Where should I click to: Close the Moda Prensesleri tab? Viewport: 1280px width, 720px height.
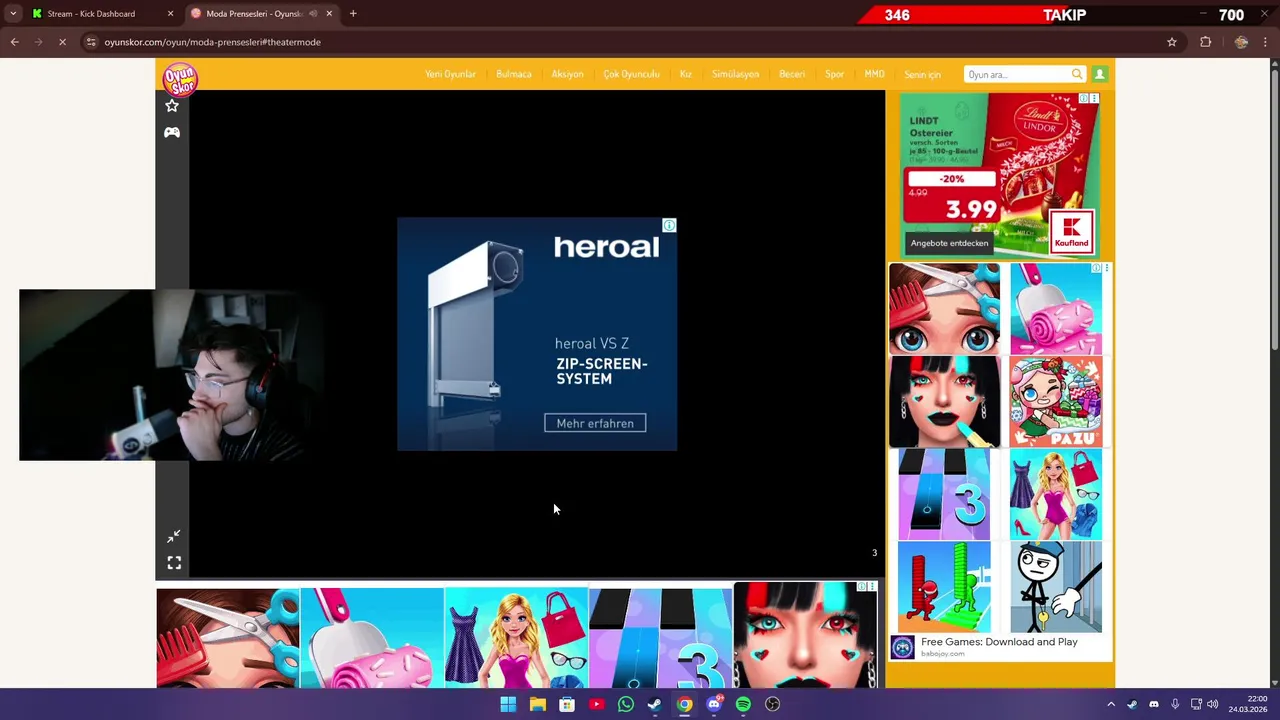(x=329, y=14)
